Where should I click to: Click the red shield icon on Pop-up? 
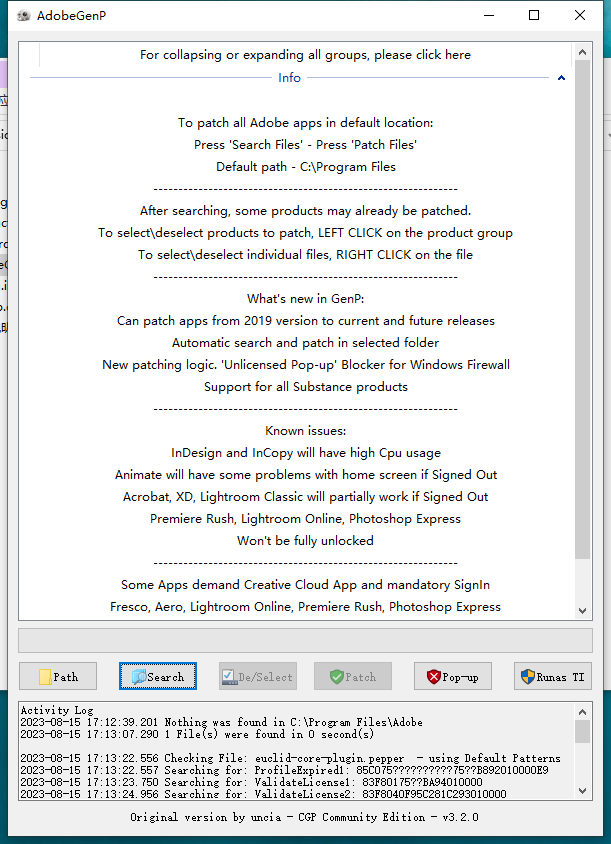(x=433, y=677)
